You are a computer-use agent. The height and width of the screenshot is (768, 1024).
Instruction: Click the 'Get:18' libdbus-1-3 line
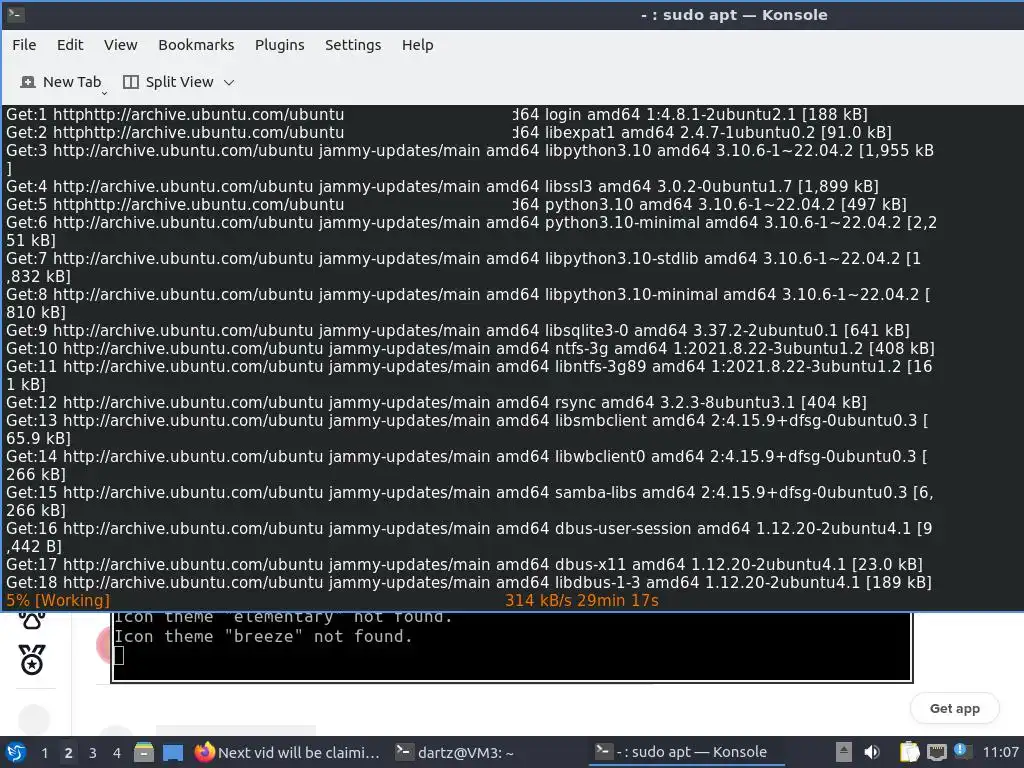(x=469, y=582)
